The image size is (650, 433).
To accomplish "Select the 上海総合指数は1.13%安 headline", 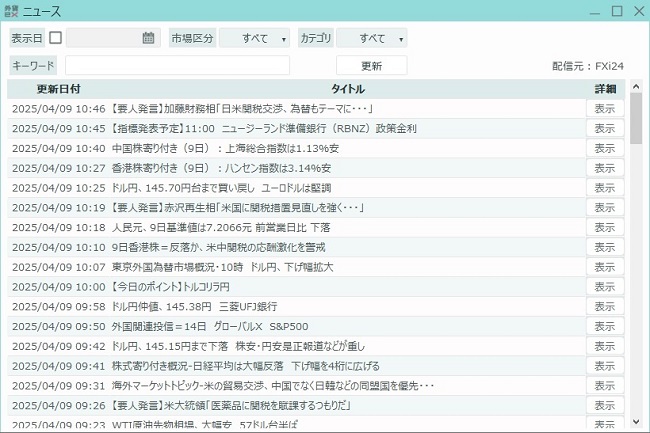I will coord(225,148).
